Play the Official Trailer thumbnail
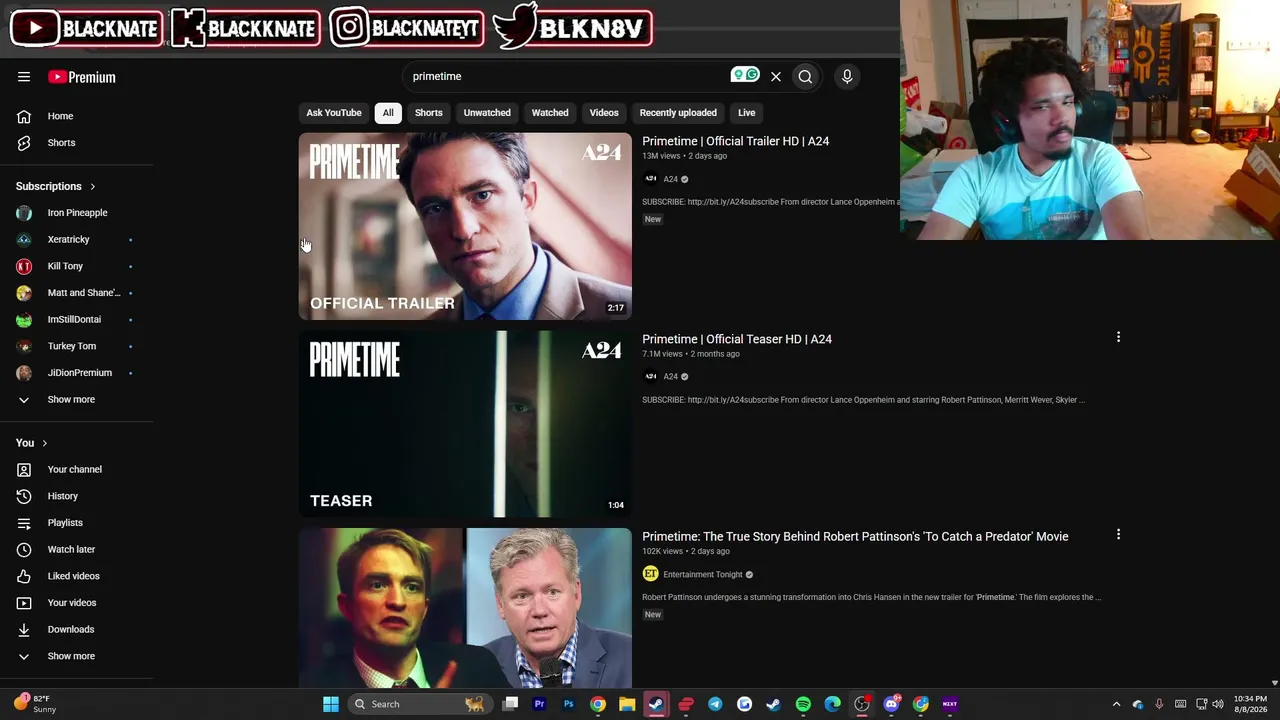Image resolution: width=1280 pixels, height=720 pixels. pyautogui.click(x=465, y=226)
